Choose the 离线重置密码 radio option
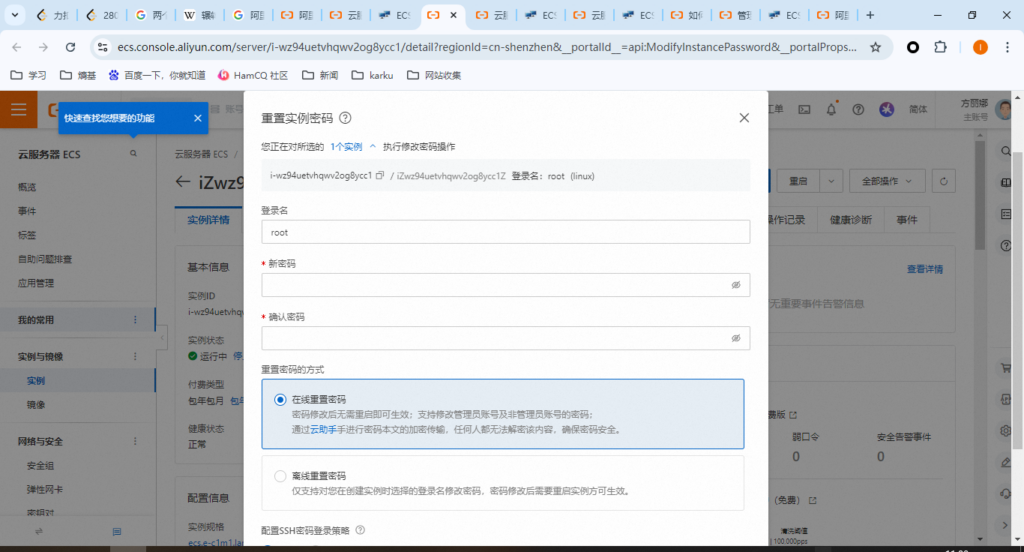Screen dimensions: 1024x552 280,476
